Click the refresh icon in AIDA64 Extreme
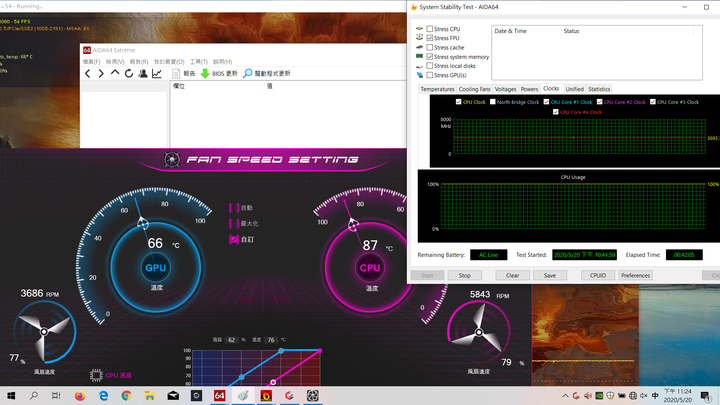Screen dimensions: 720x405 [129, 73]
